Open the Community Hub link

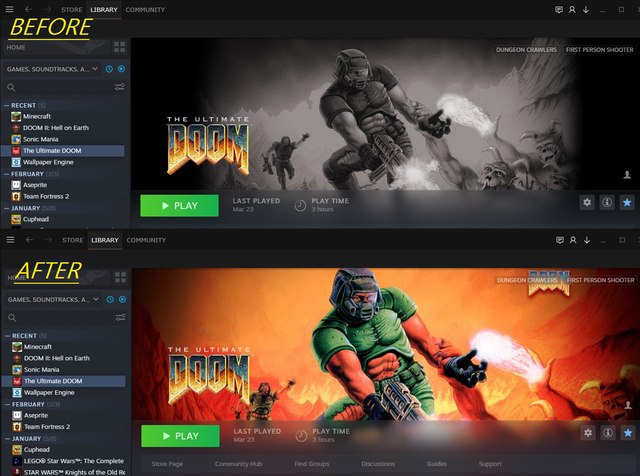(x=237, y=464)
